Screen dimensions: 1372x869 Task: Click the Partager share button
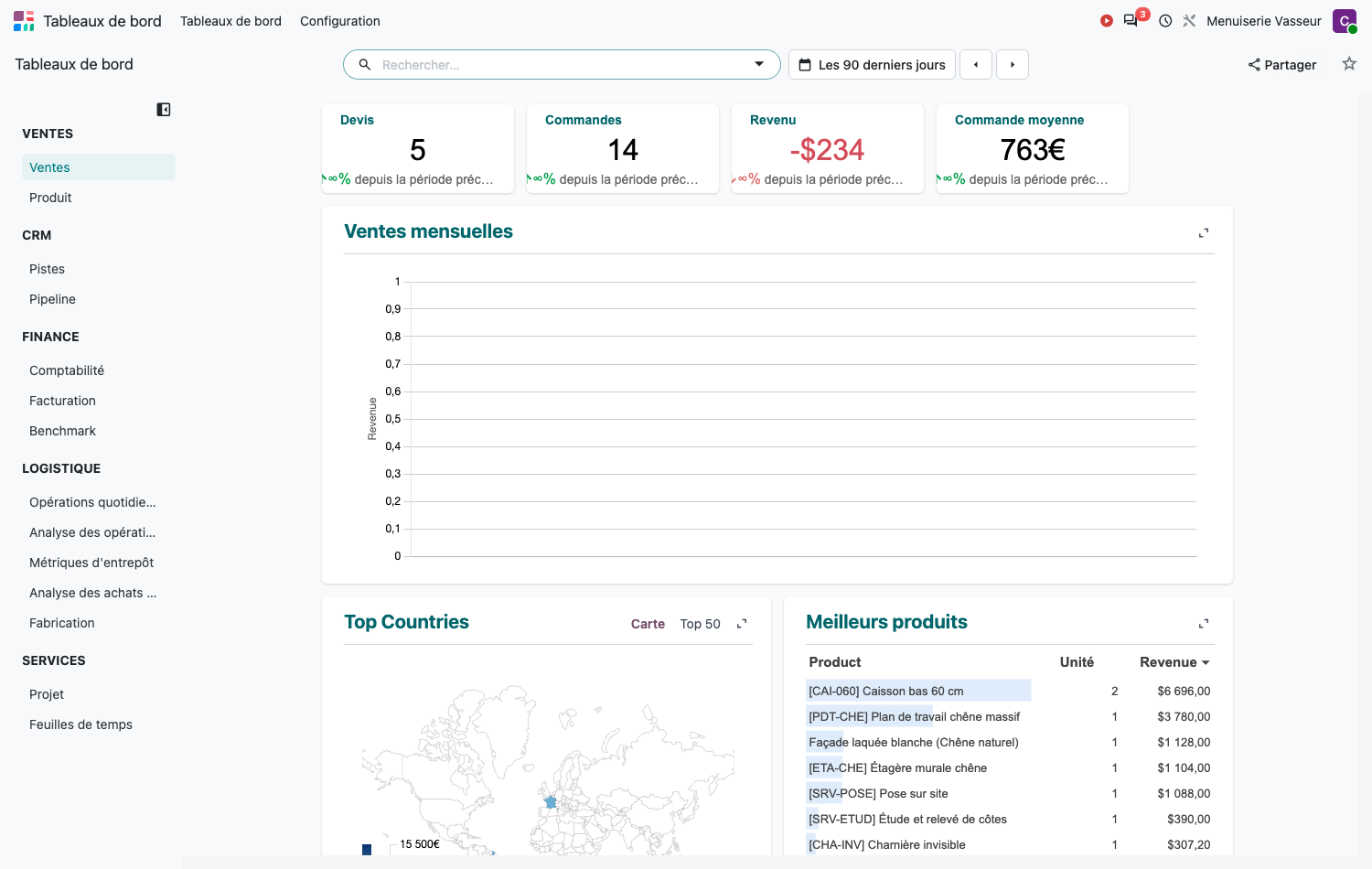1282,65
